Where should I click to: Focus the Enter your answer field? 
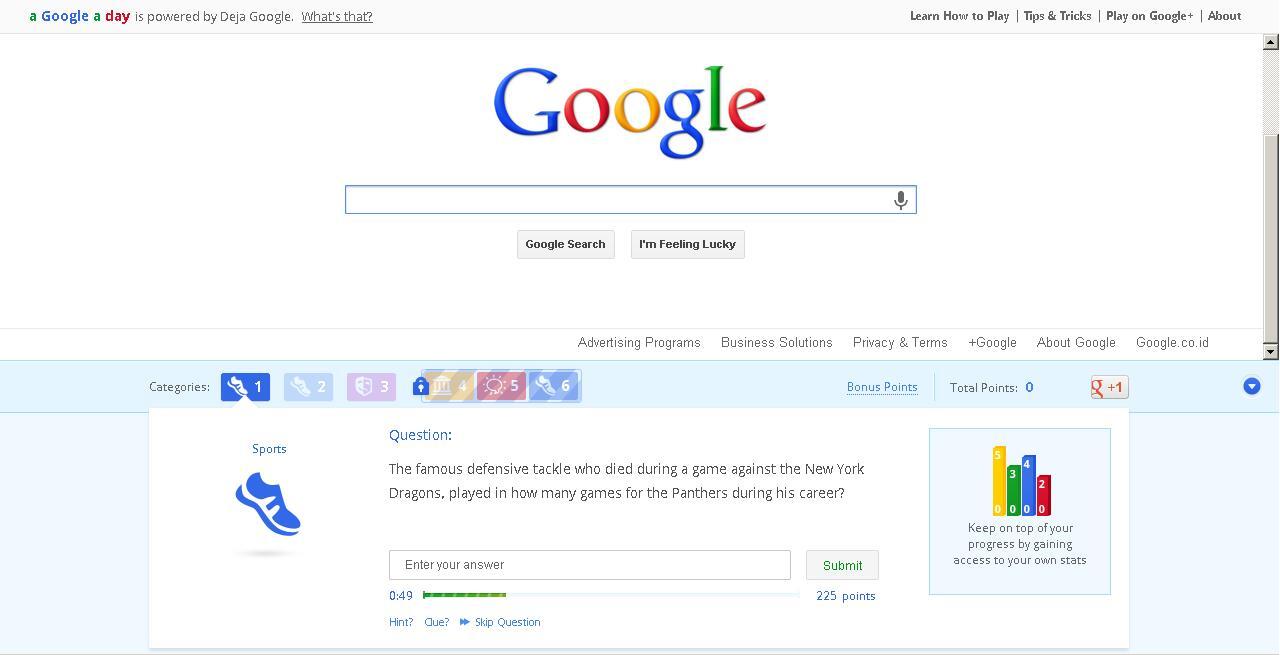(x=590, y=565)
